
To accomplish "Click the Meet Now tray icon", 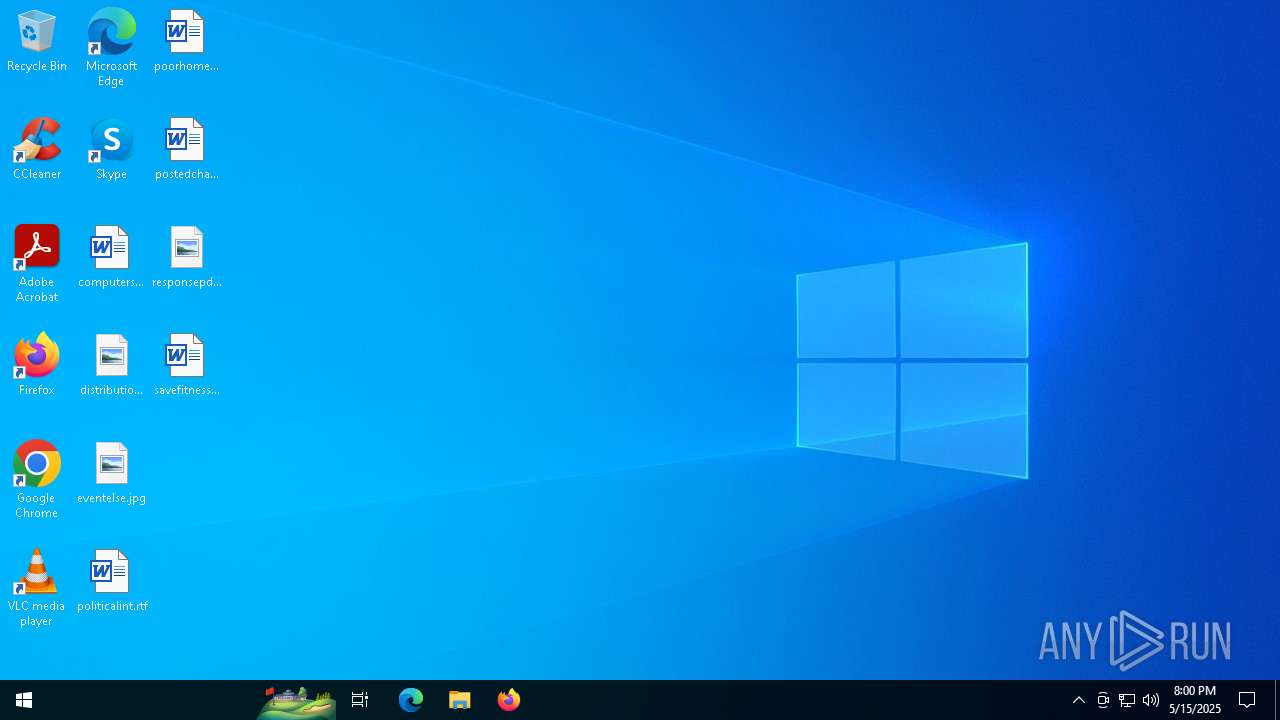I will click(x=1103, y=700).
